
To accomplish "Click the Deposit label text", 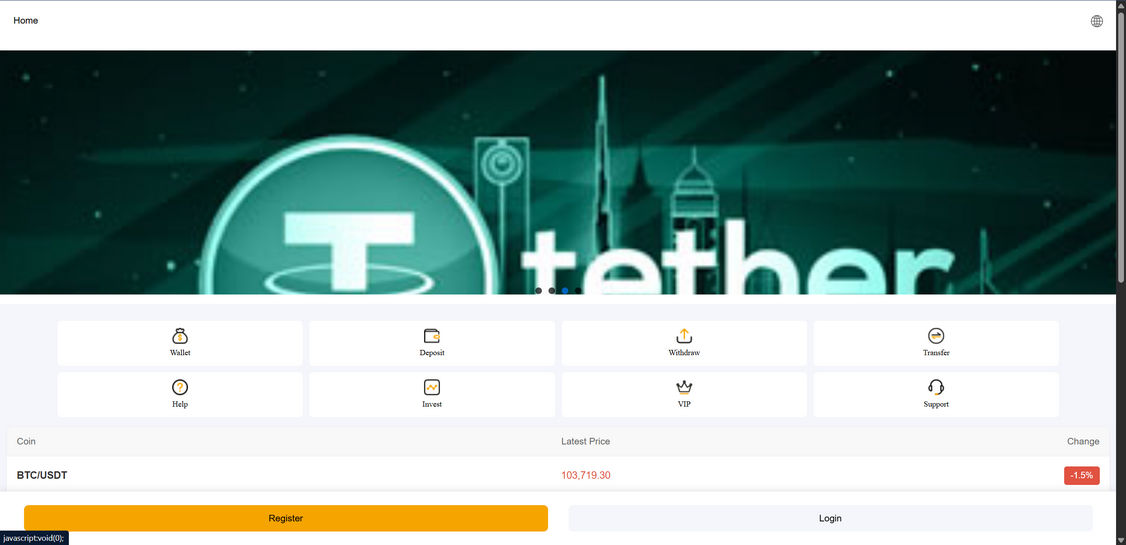I will [x=432, y=353].
